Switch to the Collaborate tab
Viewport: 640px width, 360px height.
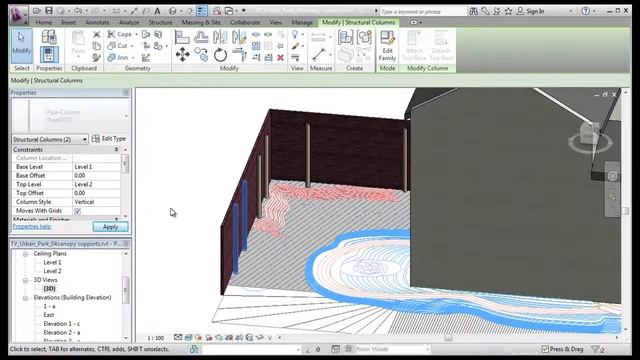(245, 22)
